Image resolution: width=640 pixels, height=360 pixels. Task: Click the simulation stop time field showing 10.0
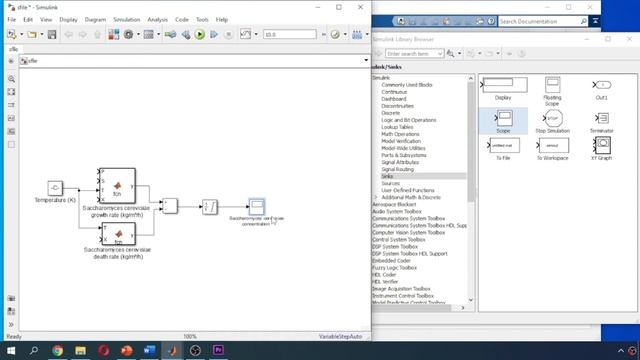coord(290,35)
